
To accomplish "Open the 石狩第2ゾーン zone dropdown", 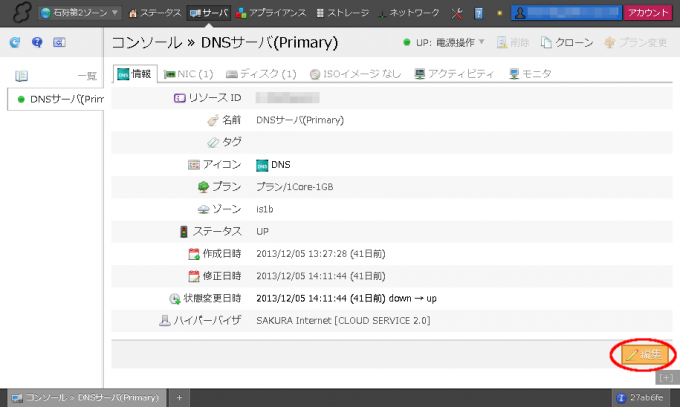I will tap(81, 13).
